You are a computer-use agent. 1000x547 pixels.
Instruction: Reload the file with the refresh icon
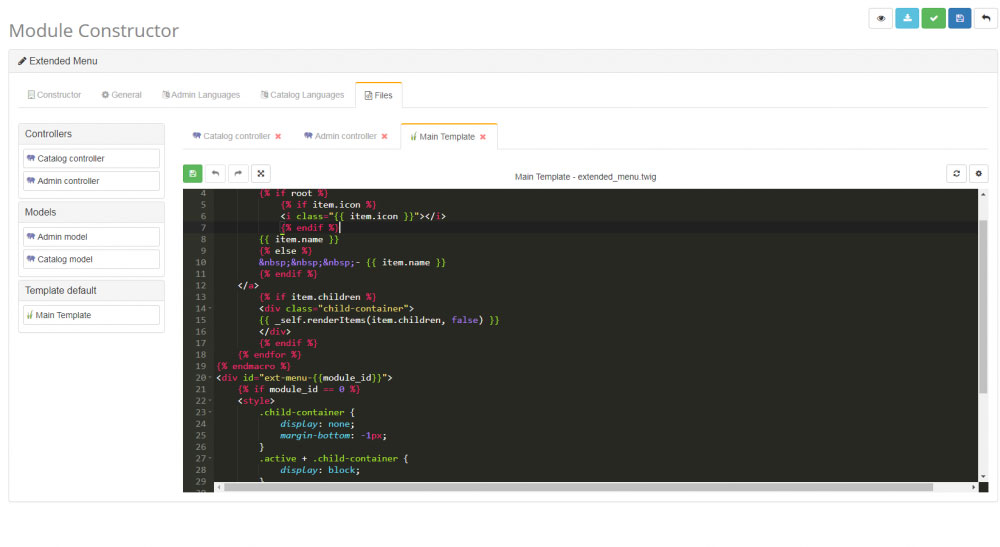[957, 173]
